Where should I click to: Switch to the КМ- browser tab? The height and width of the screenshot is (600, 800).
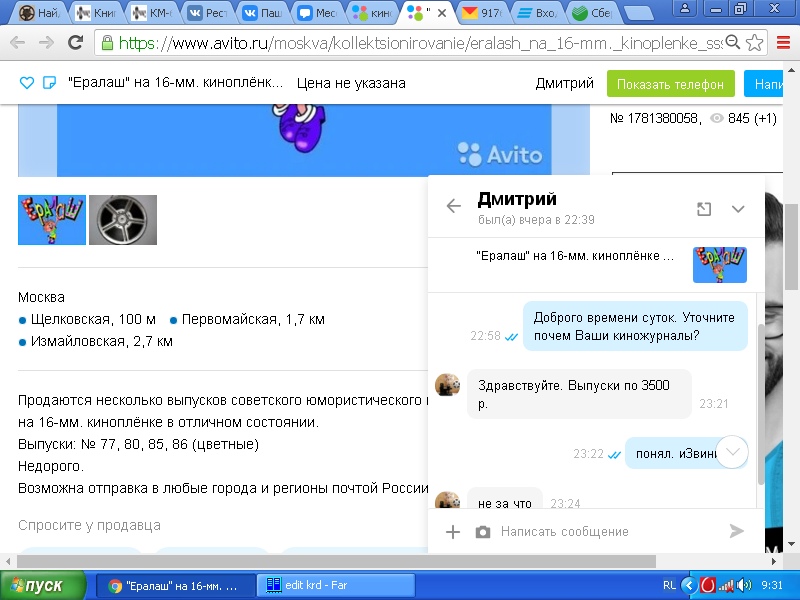click(152, 13)
